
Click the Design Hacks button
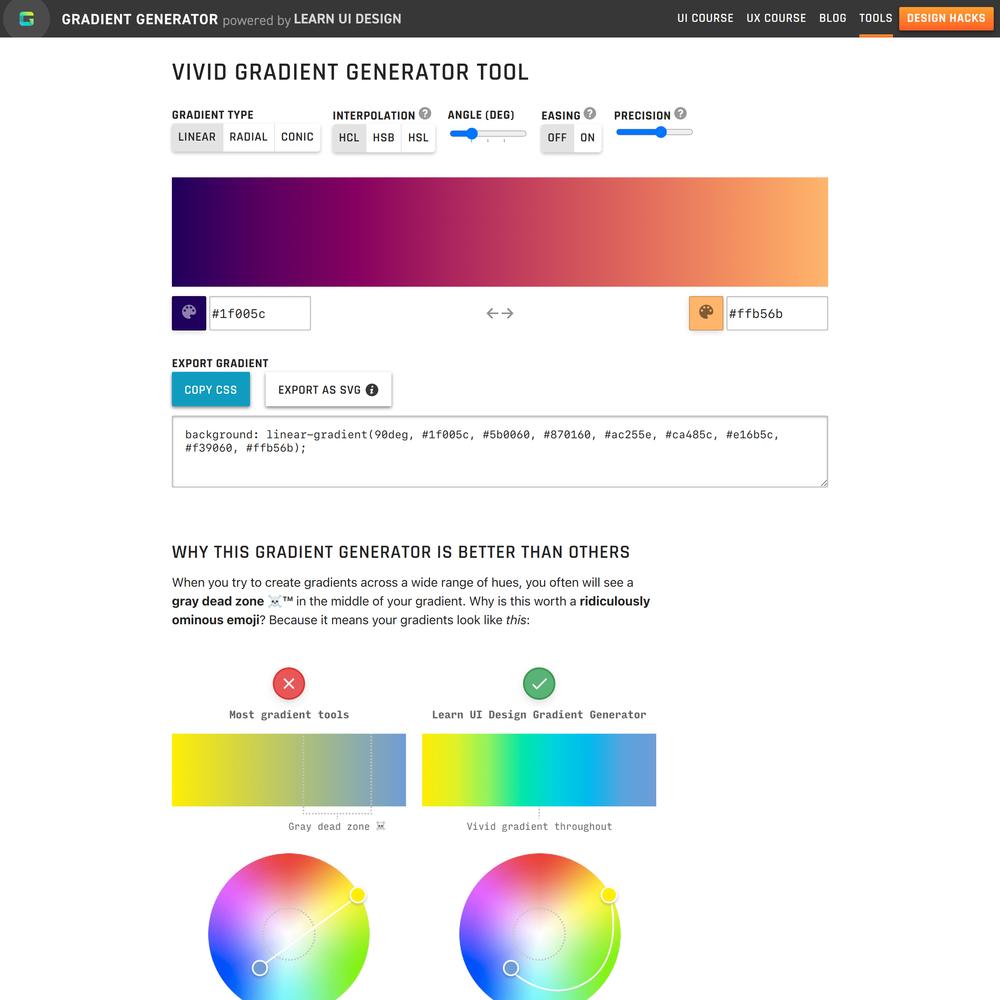[x=946, y=18]
